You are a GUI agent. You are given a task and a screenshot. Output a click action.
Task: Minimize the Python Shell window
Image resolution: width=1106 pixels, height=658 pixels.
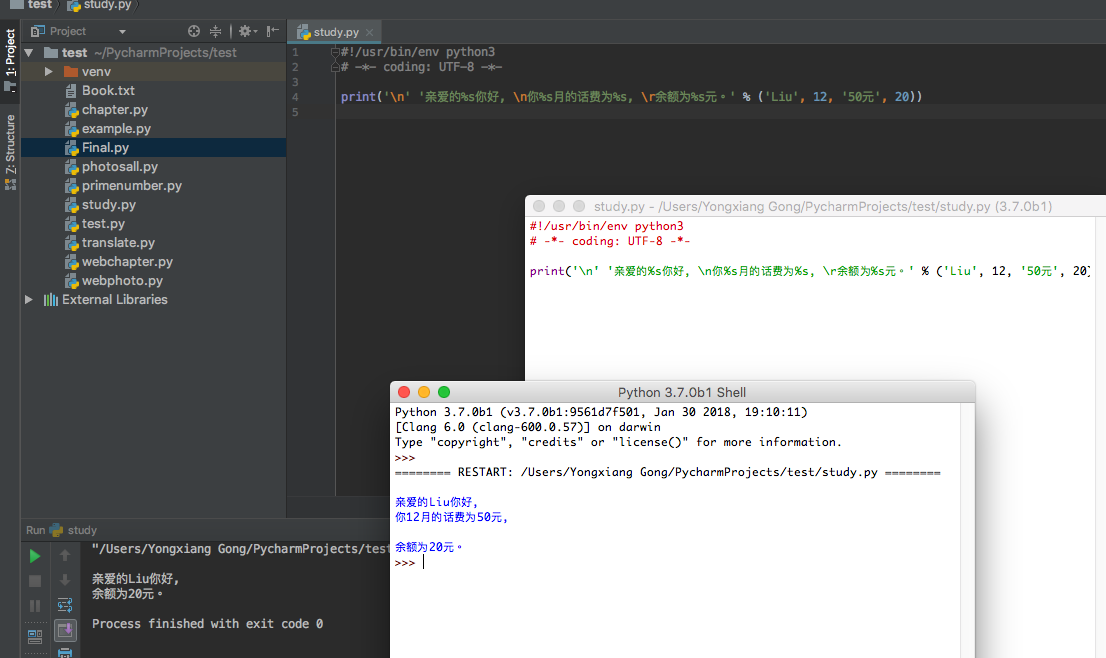click(x=424, y=392)
